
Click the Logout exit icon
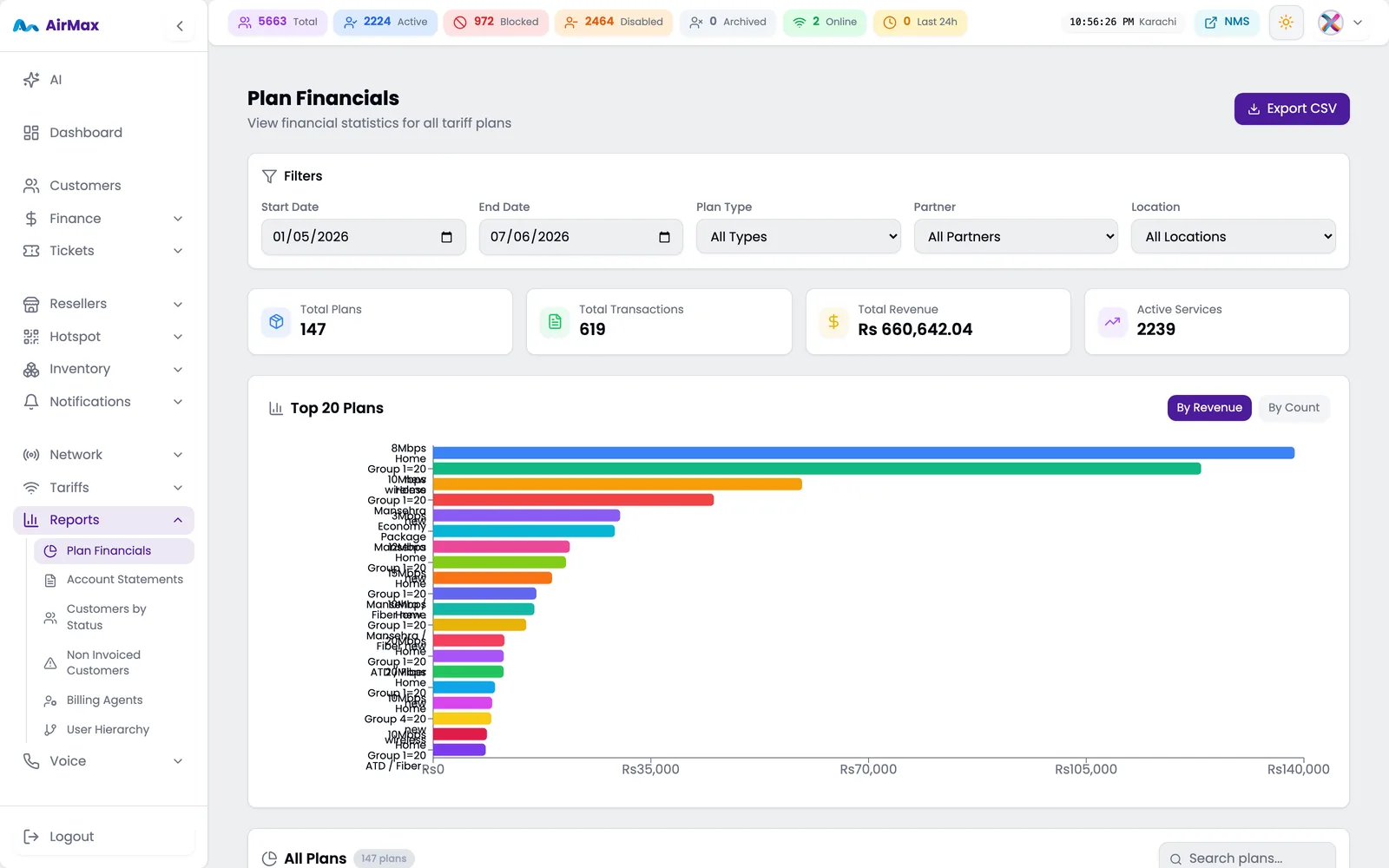[x=31, y=837]
